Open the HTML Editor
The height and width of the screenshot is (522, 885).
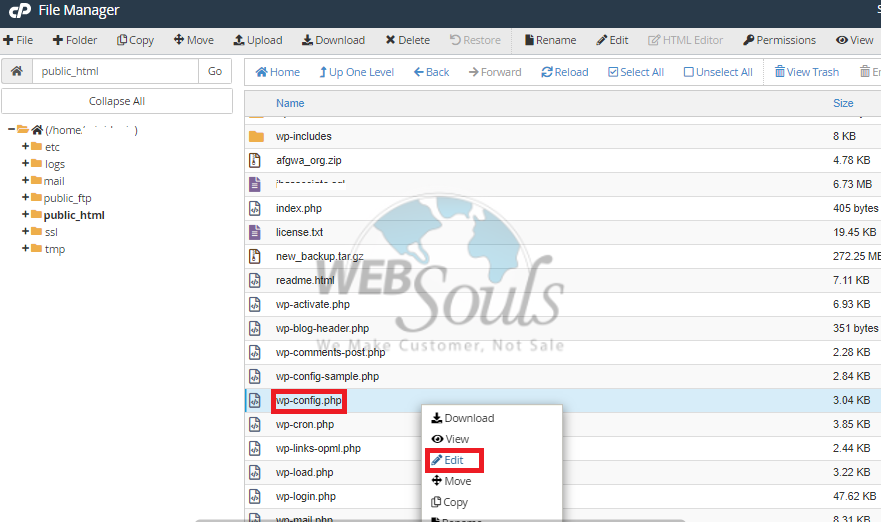click(x=685, y=40)
